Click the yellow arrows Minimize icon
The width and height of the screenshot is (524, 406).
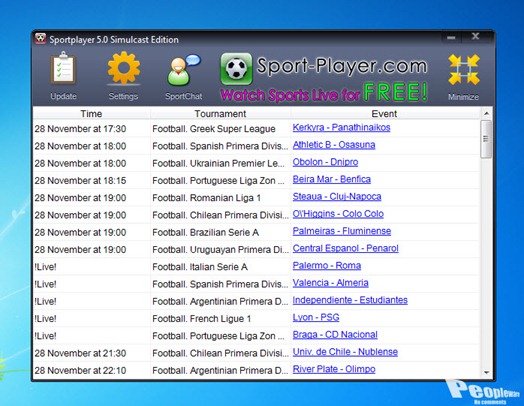464,70
